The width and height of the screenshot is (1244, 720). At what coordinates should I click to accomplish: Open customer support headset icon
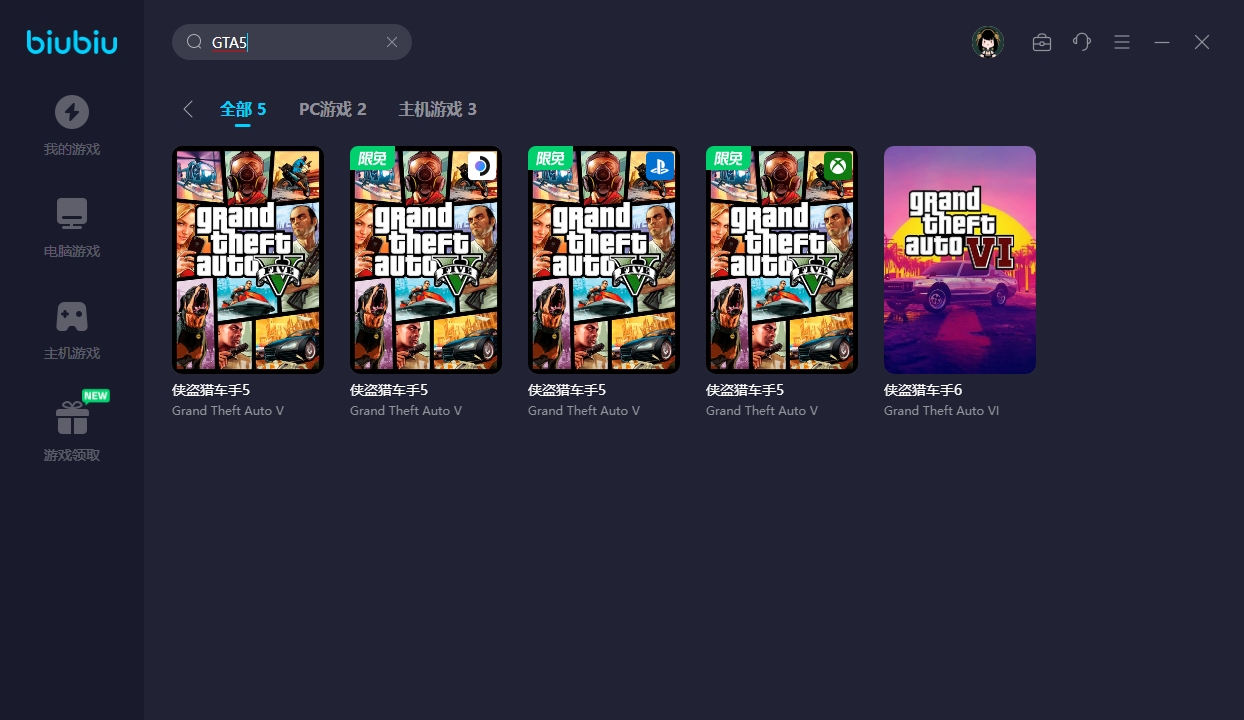coord(1082,42)
